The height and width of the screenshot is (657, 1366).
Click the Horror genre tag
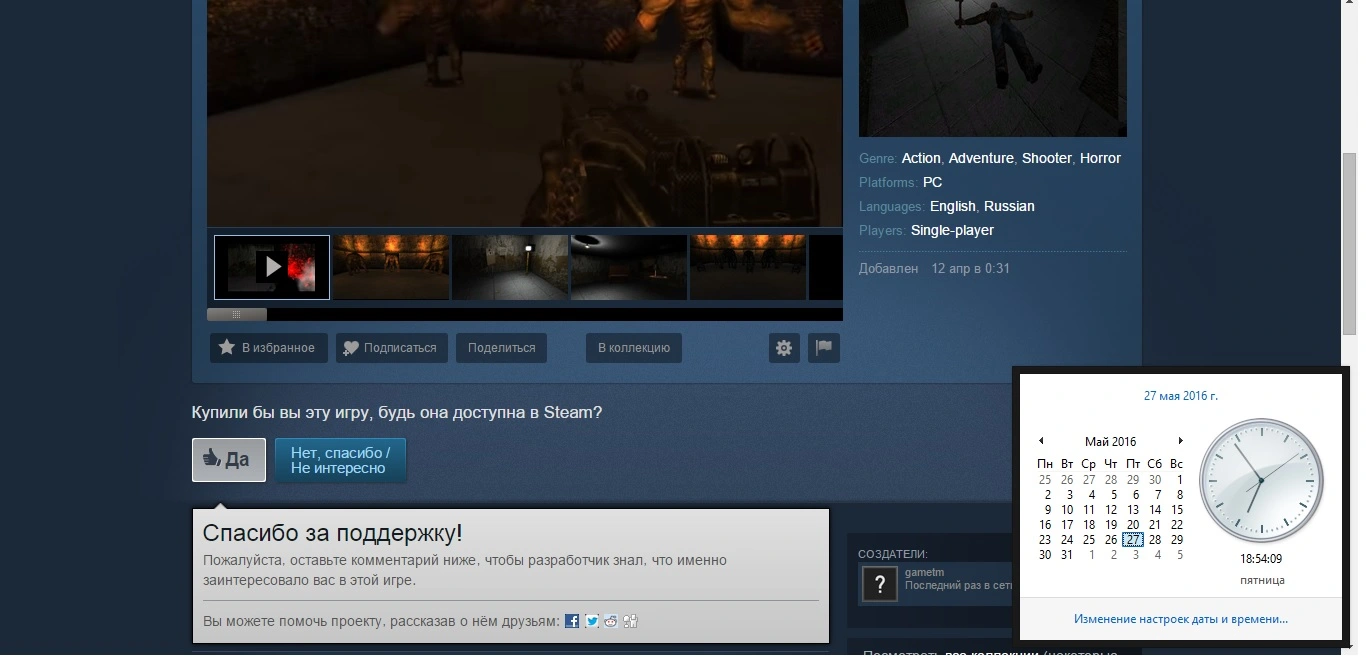(x=1100, y=158)
